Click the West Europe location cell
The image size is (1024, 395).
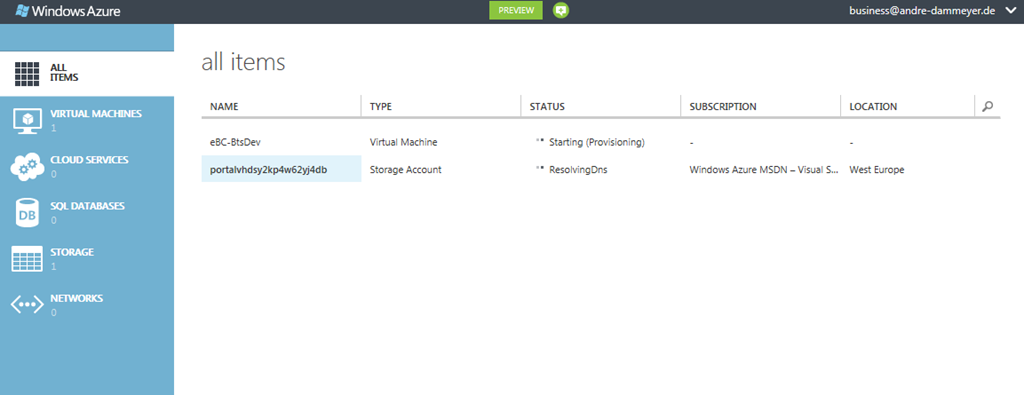(x=876, y=170)
